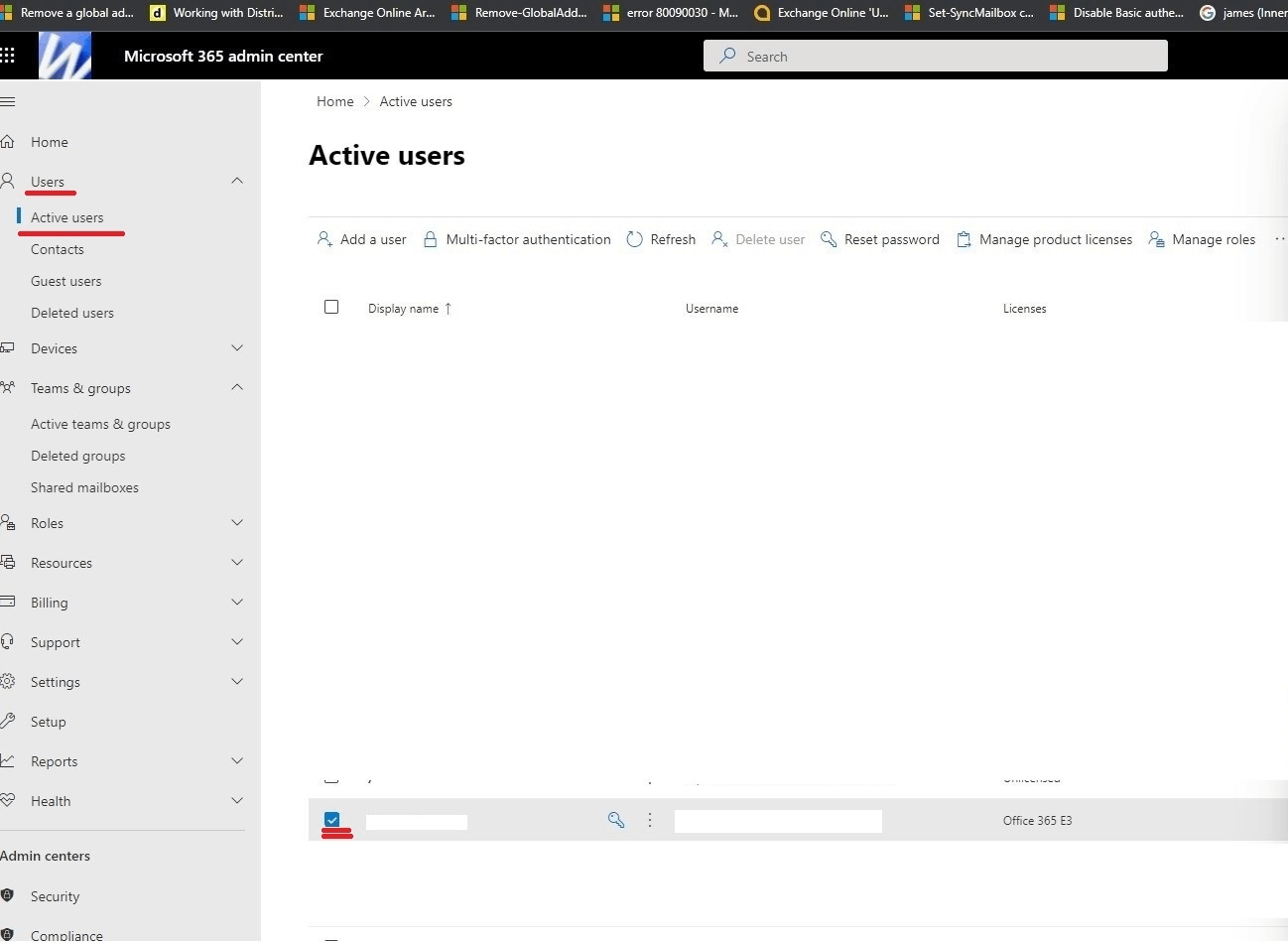Viewport: 1288px width, 943px height.
Task: Click the Devices icon in sidebar
Action: coord(7,348)
